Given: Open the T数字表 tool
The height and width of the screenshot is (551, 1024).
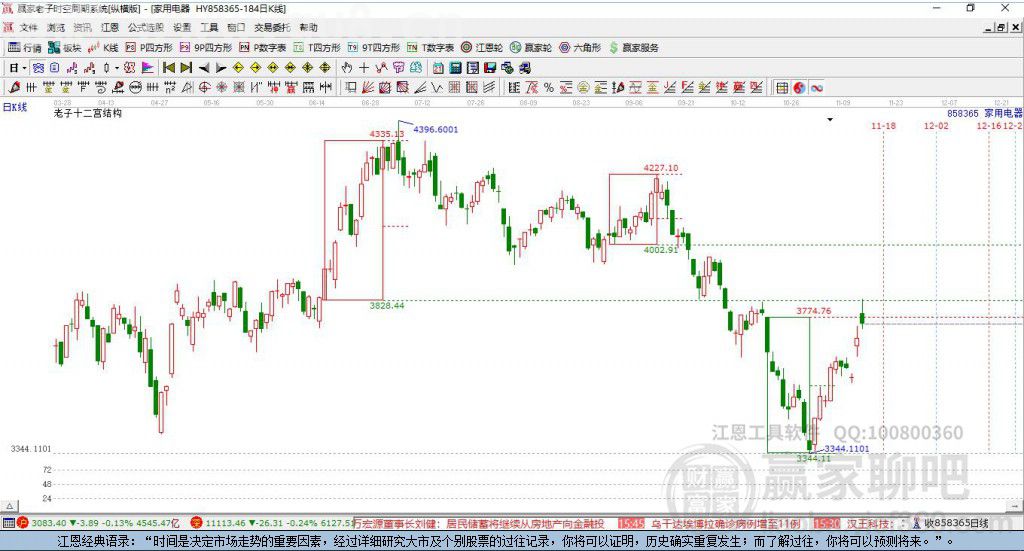Looking at the screenshot, I should tap(430, 48).
